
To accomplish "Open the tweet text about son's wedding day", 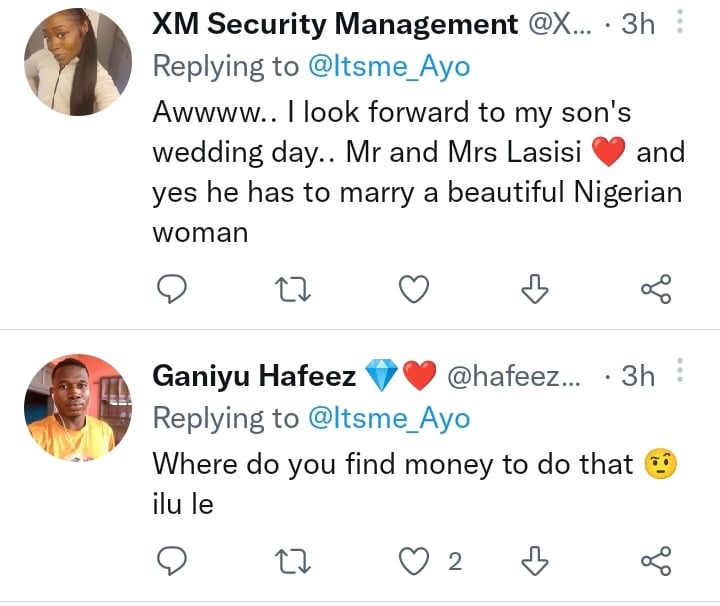I will coord(400,170).
